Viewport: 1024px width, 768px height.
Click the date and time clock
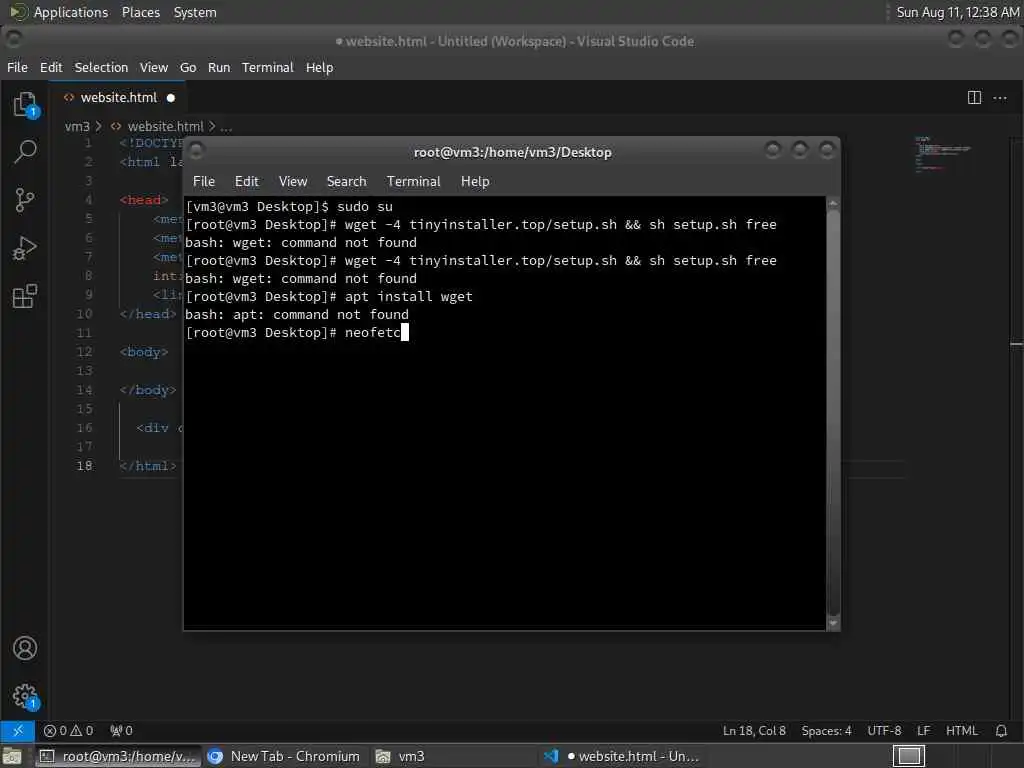(957, 12)
